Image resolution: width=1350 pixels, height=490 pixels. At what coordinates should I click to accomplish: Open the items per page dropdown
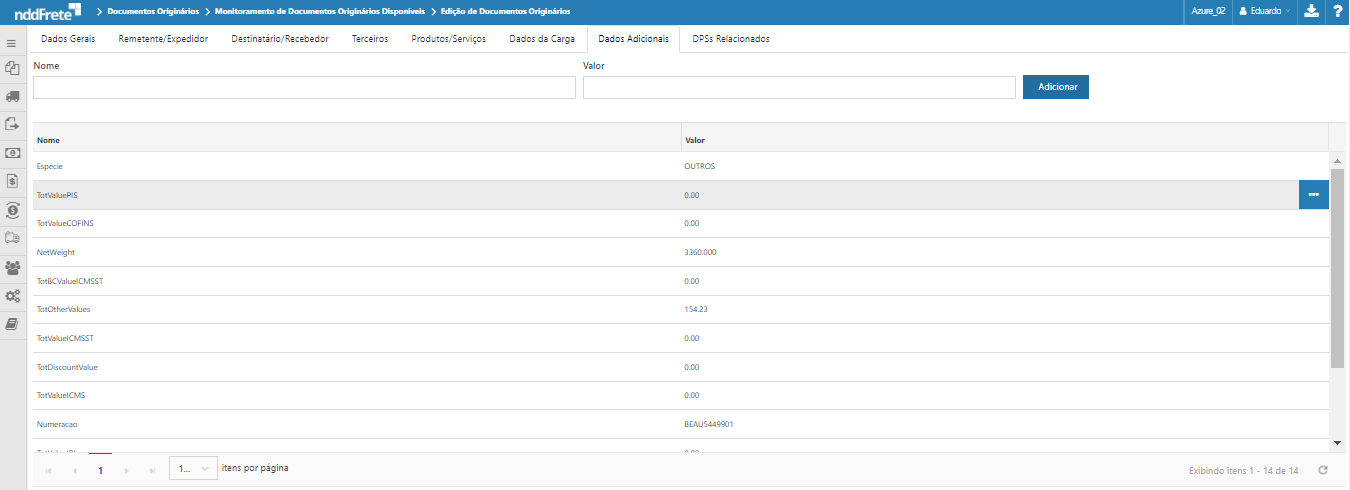click(x=193, y=469)
